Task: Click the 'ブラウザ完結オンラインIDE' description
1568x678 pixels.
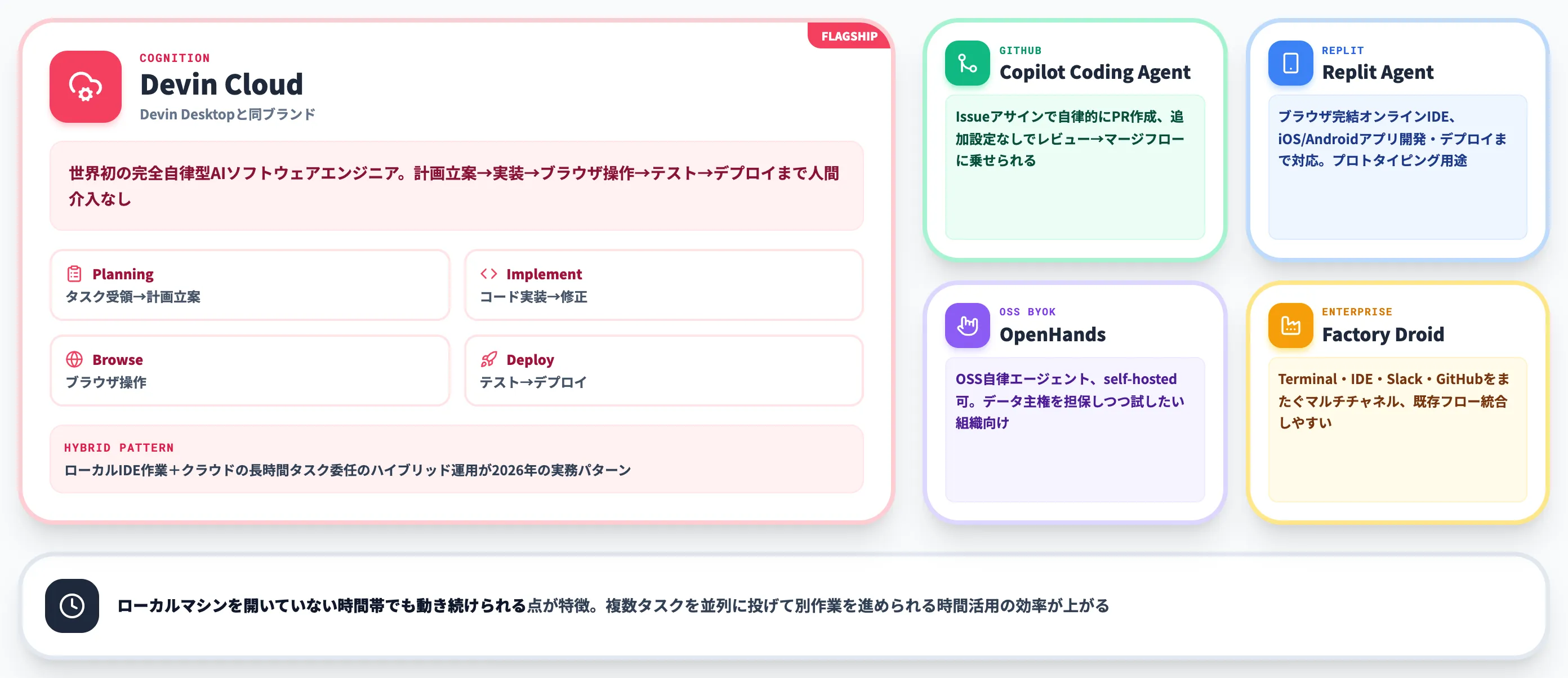Action: (1393, 139)
